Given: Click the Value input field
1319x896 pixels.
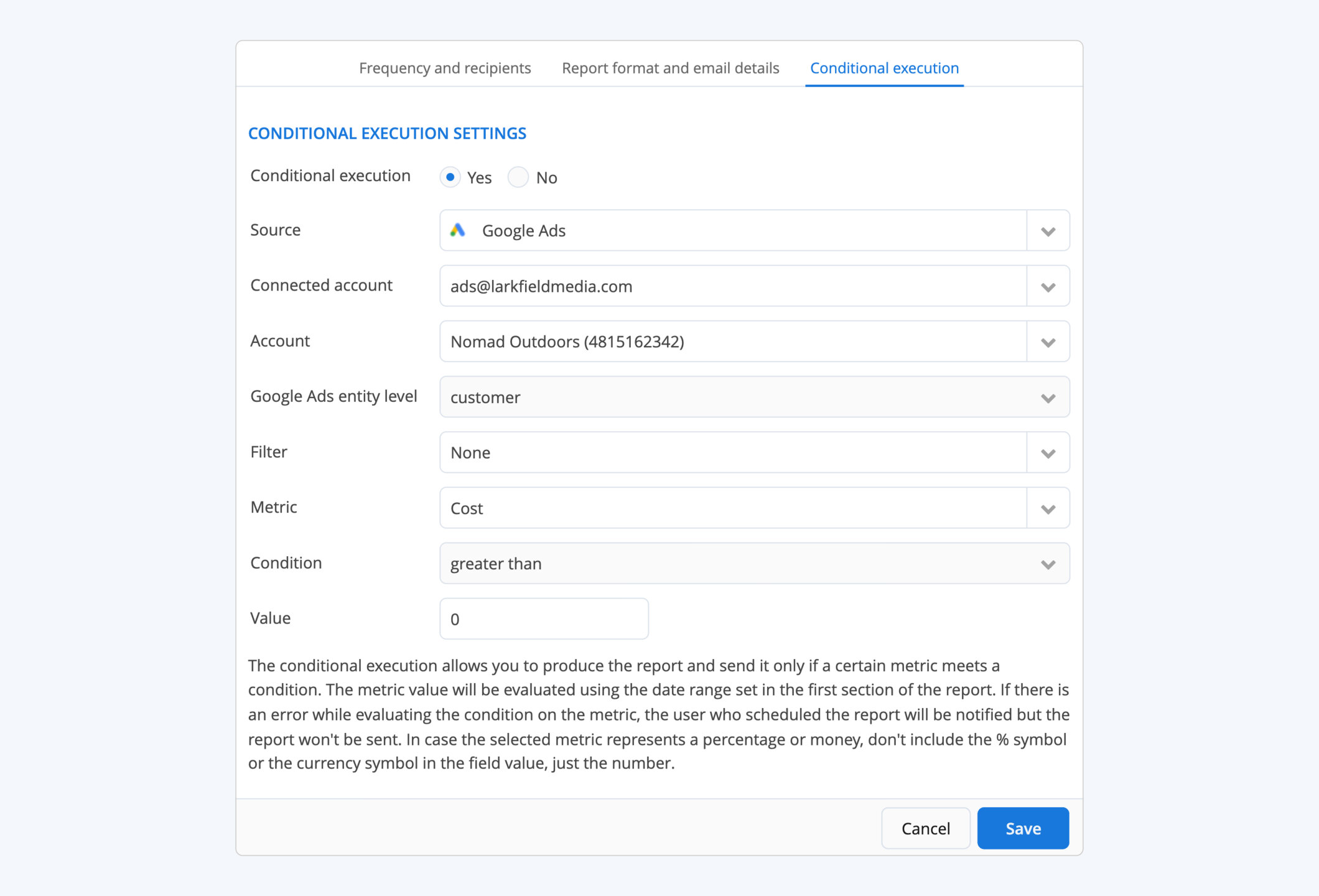Looking at the screenshot, I should click(x=544, y=619).
